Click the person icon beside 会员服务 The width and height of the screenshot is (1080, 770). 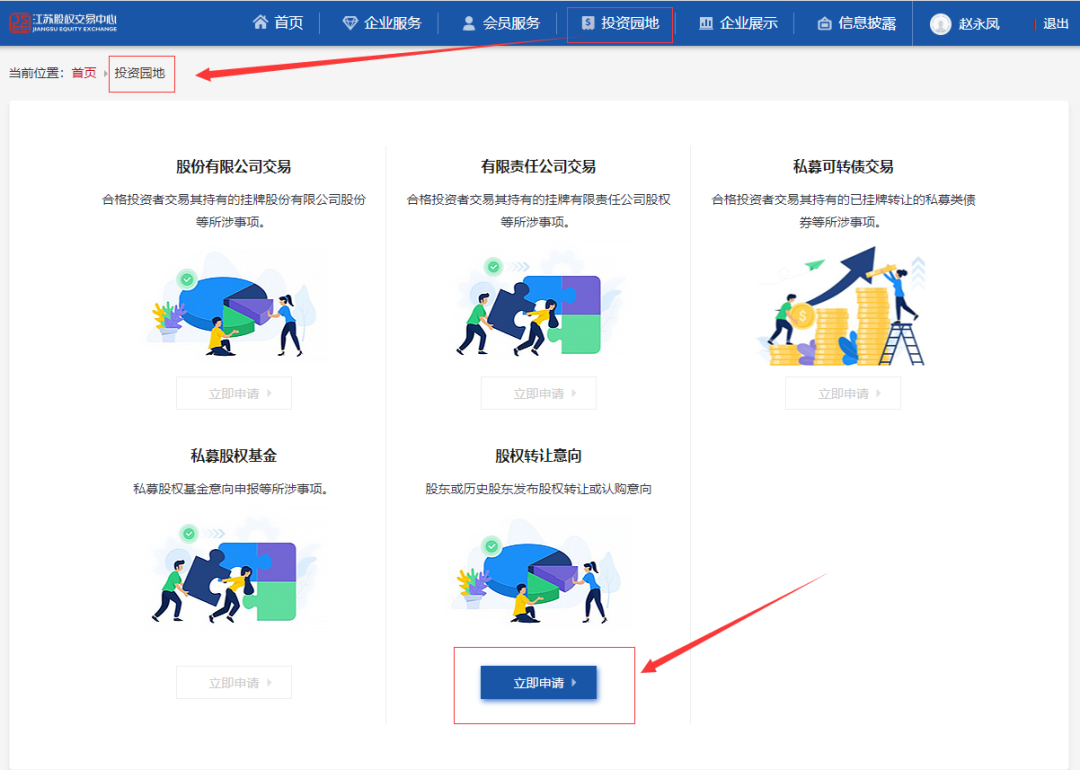click(469, 23)
